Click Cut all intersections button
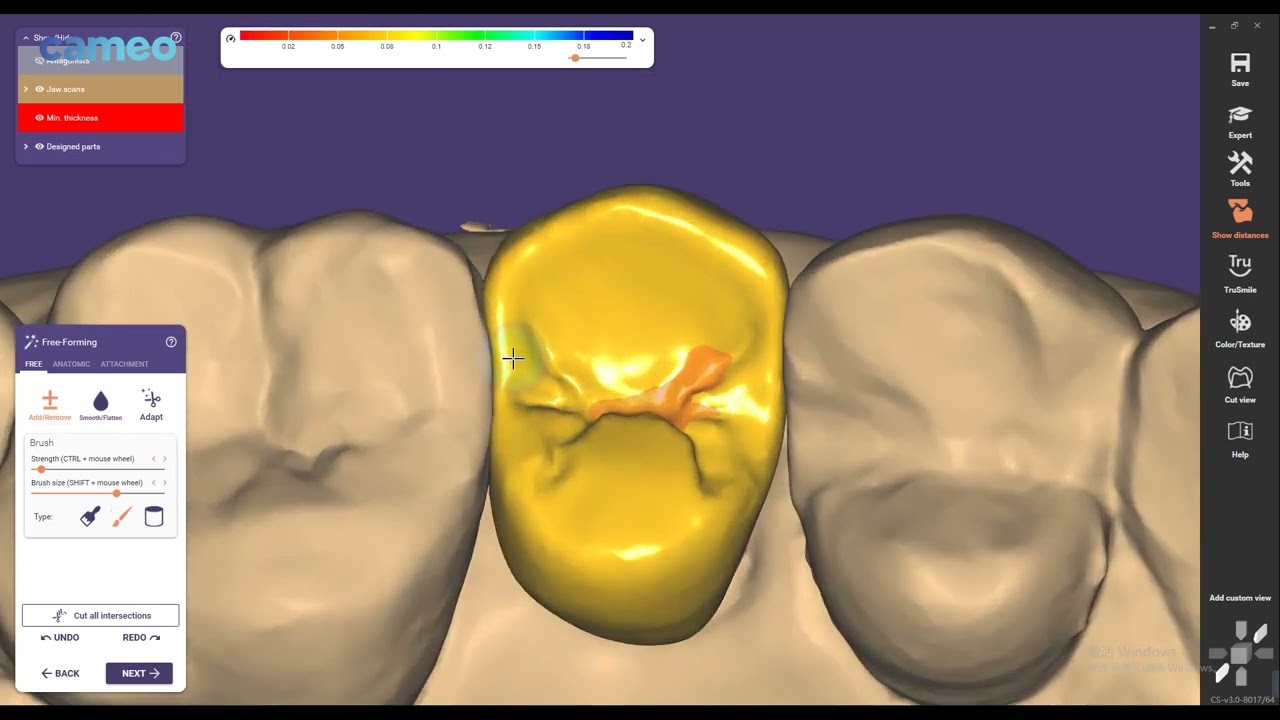 click(x=101, y=615)
